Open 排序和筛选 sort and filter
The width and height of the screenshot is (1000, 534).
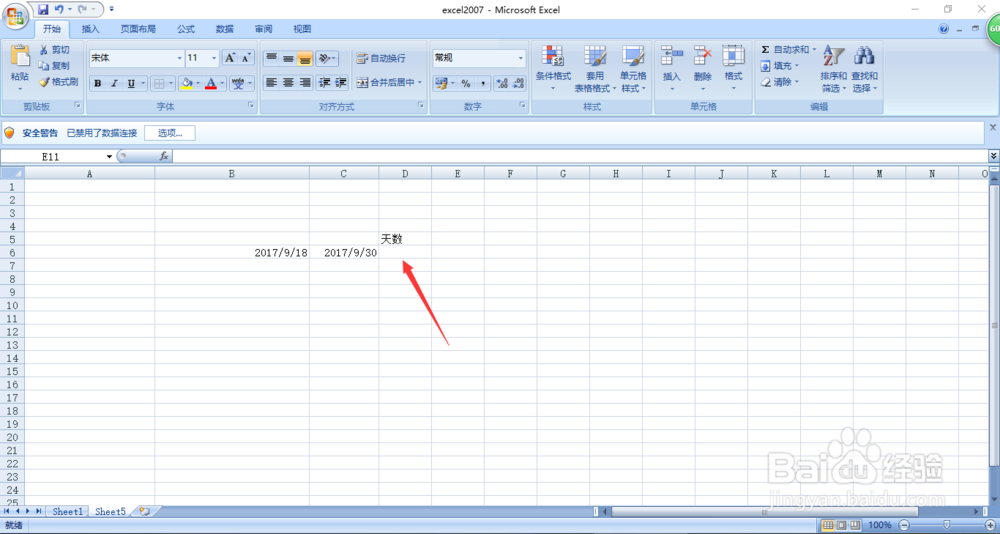tap(833, 68)
